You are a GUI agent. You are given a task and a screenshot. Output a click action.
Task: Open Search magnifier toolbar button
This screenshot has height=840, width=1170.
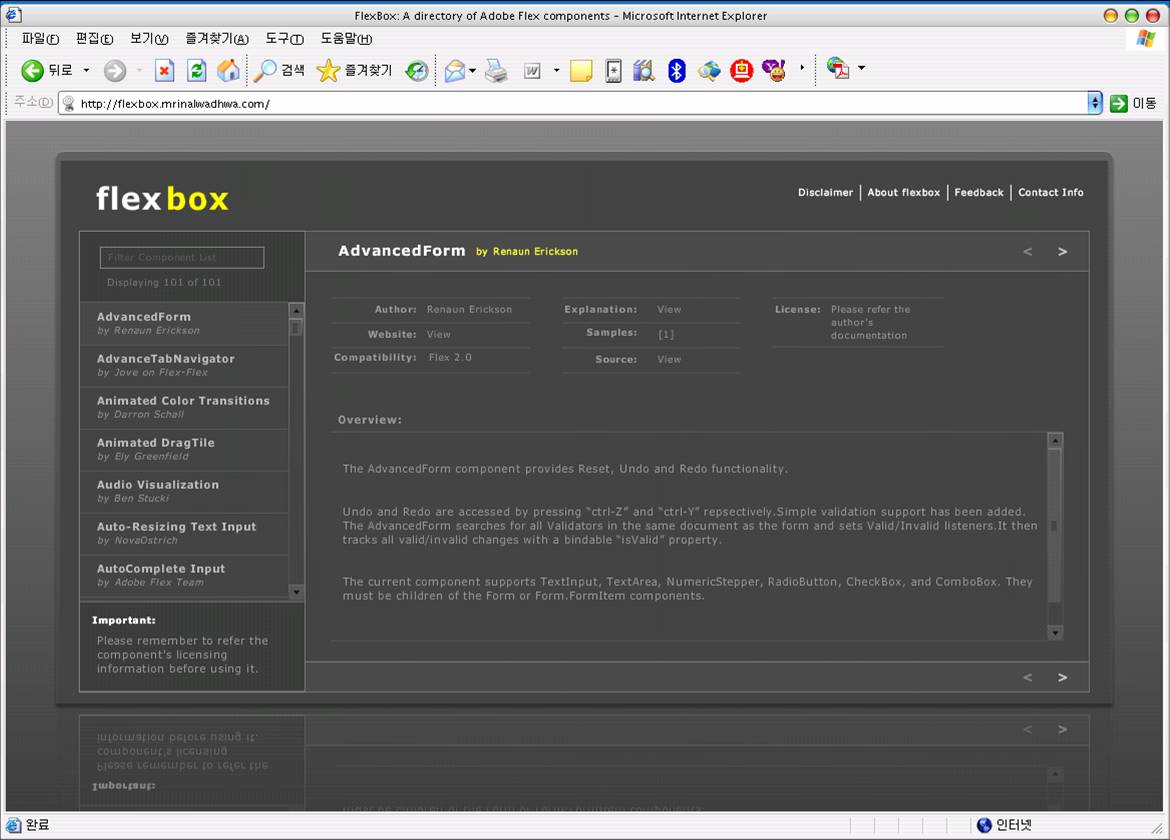[x=278, y=71]
